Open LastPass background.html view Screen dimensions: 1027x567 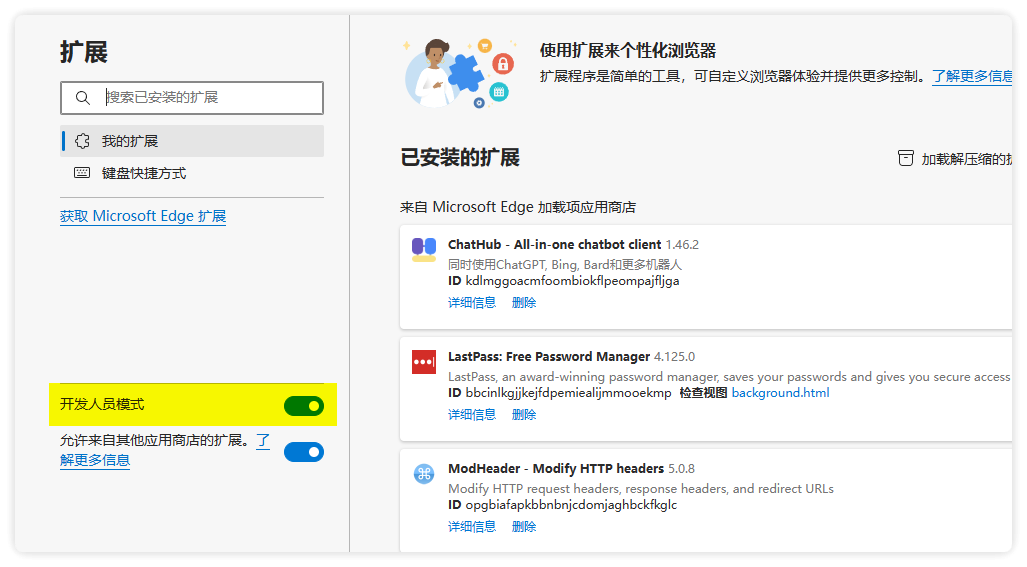tap(780, 393)
